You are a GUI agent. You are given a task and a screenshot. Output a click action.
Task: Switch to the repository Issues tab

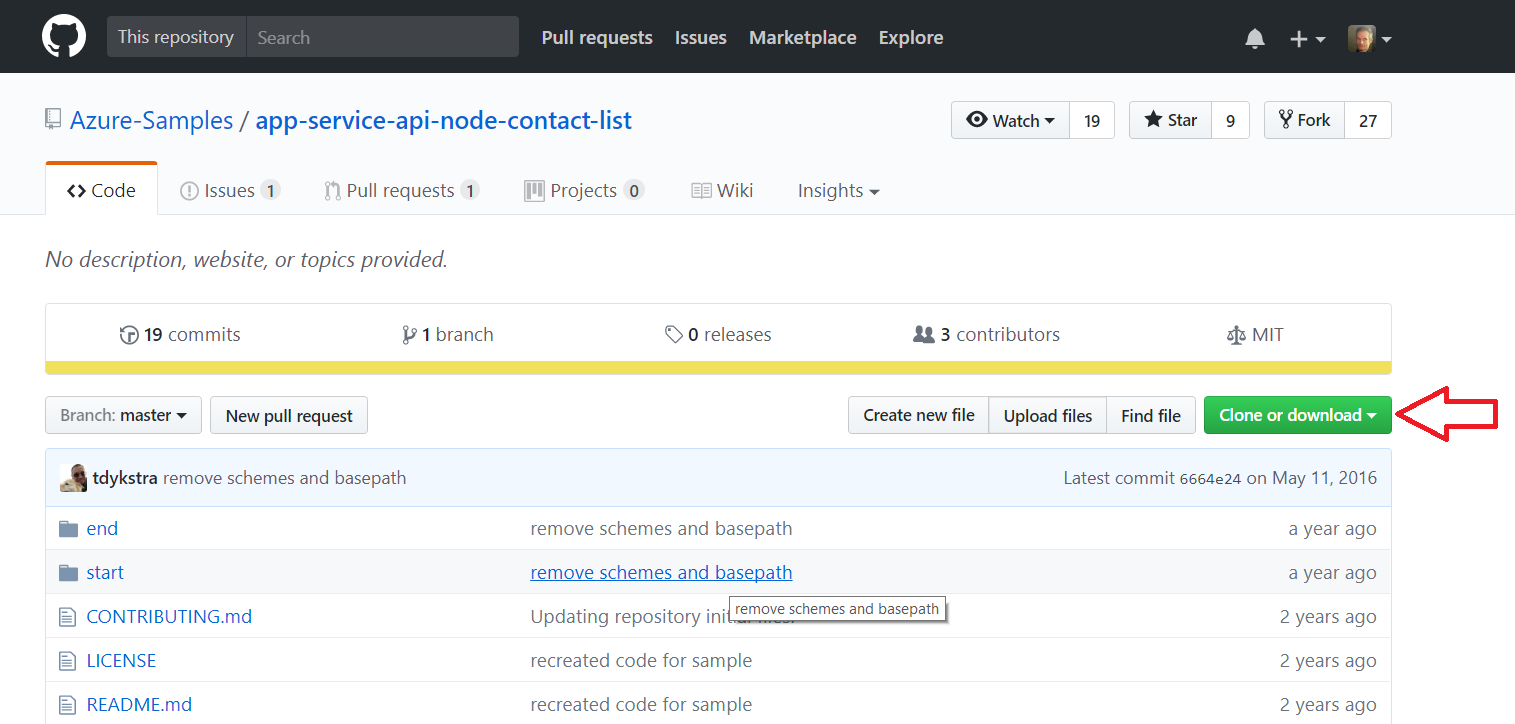point(230,190)
